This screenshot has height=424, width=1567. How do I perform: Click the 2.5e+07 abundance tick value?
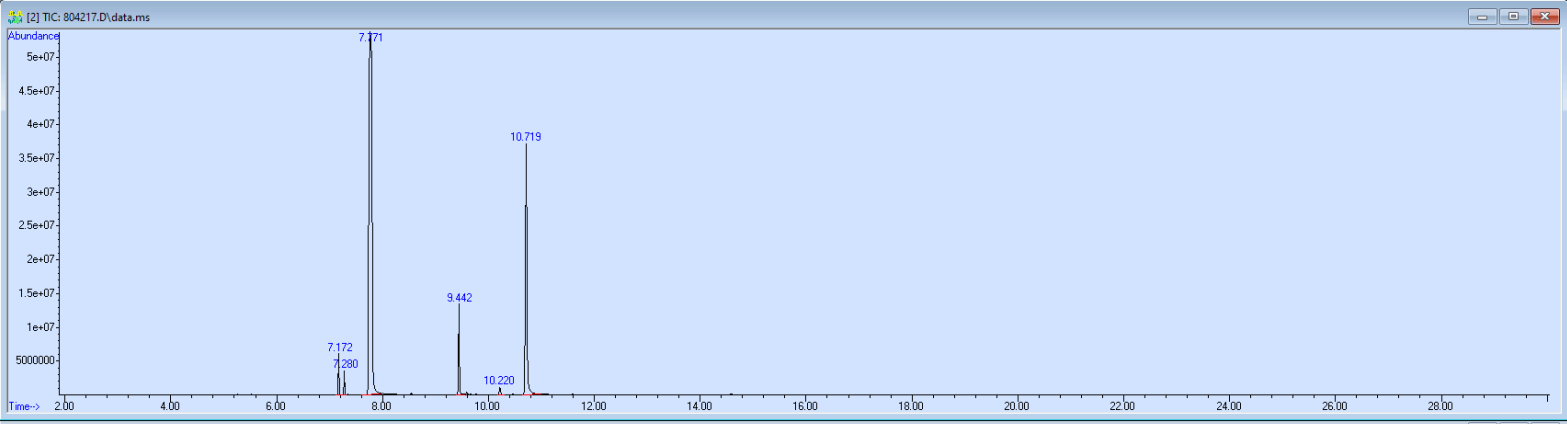tap(36, 226)
